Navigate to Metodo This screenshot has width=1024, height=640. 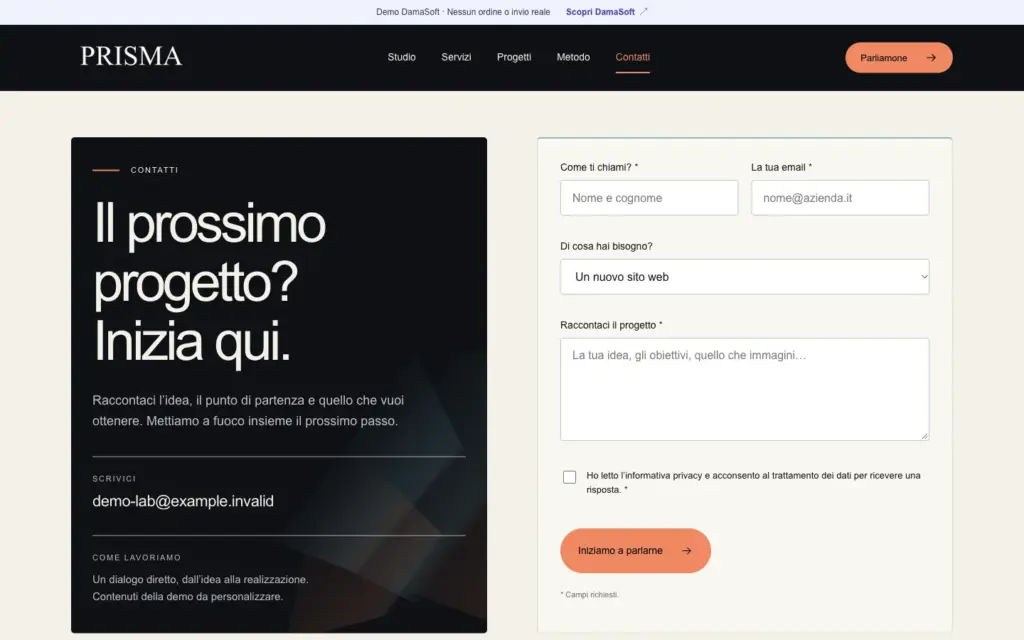pos(573,57)
